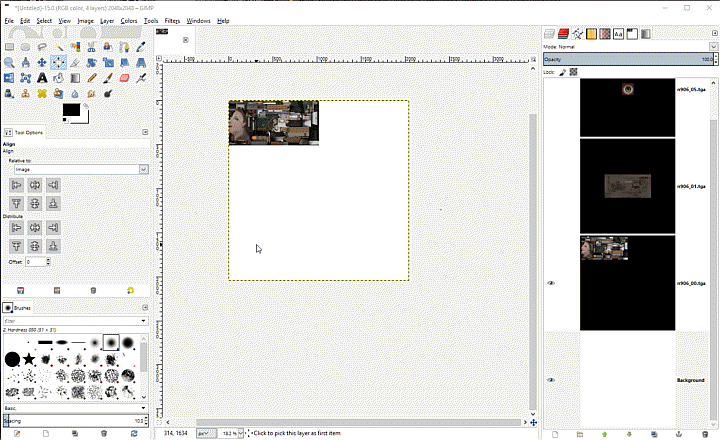Select the Flip tool

pyautogui.click(x=9, y=78)
